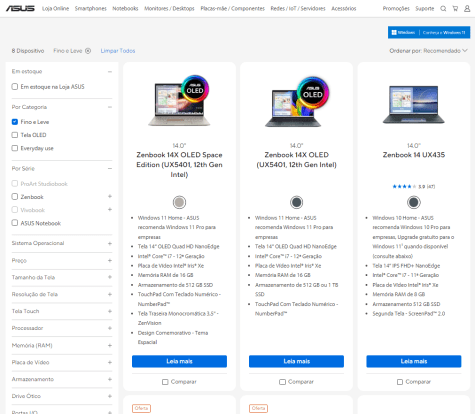Screen dimensions: 475x414
Task: Go to Suporte
Action: click(x=425, y=9)
